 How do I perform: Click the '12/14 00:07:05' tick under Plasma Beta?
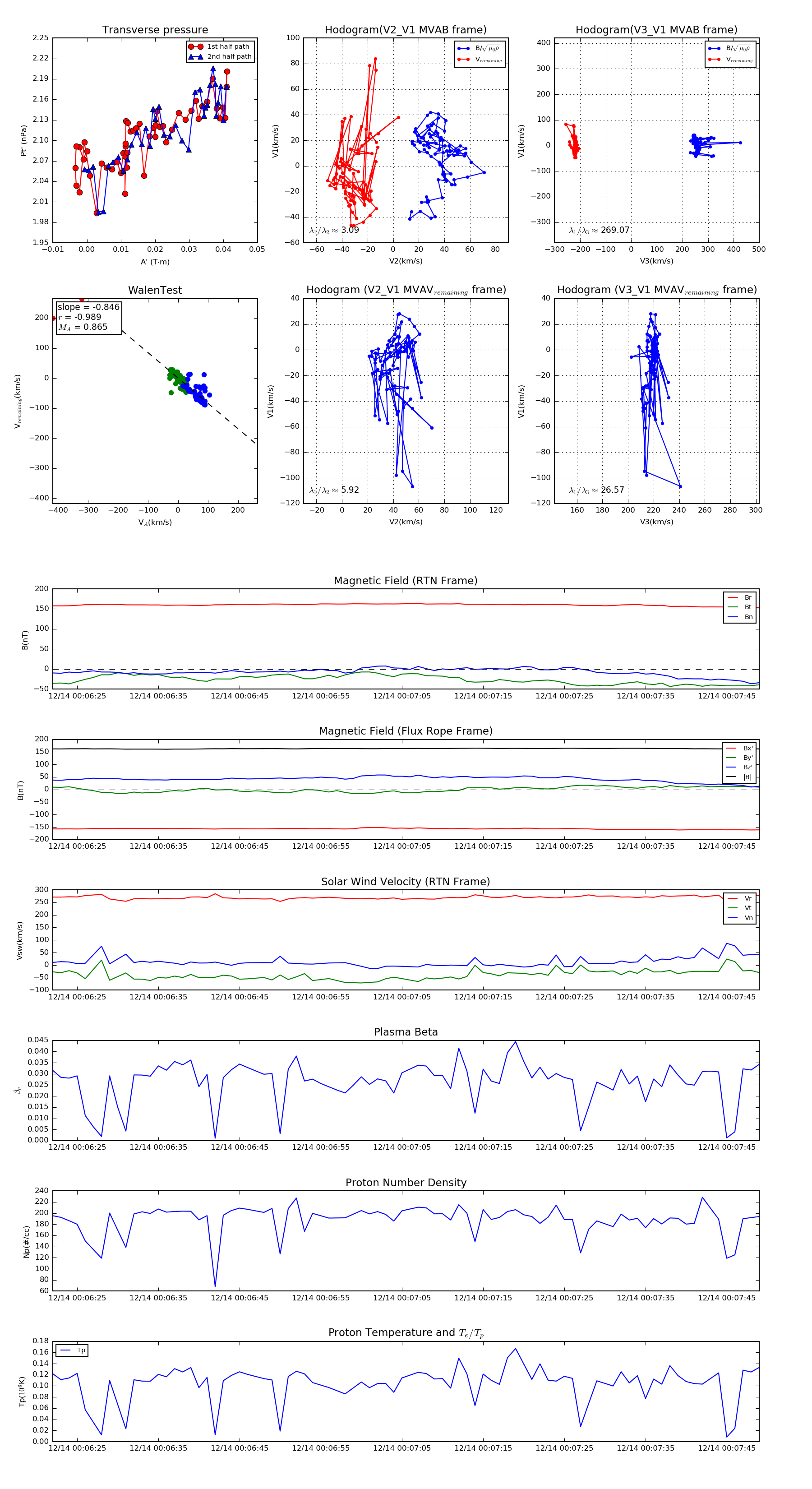point(401,1147)
